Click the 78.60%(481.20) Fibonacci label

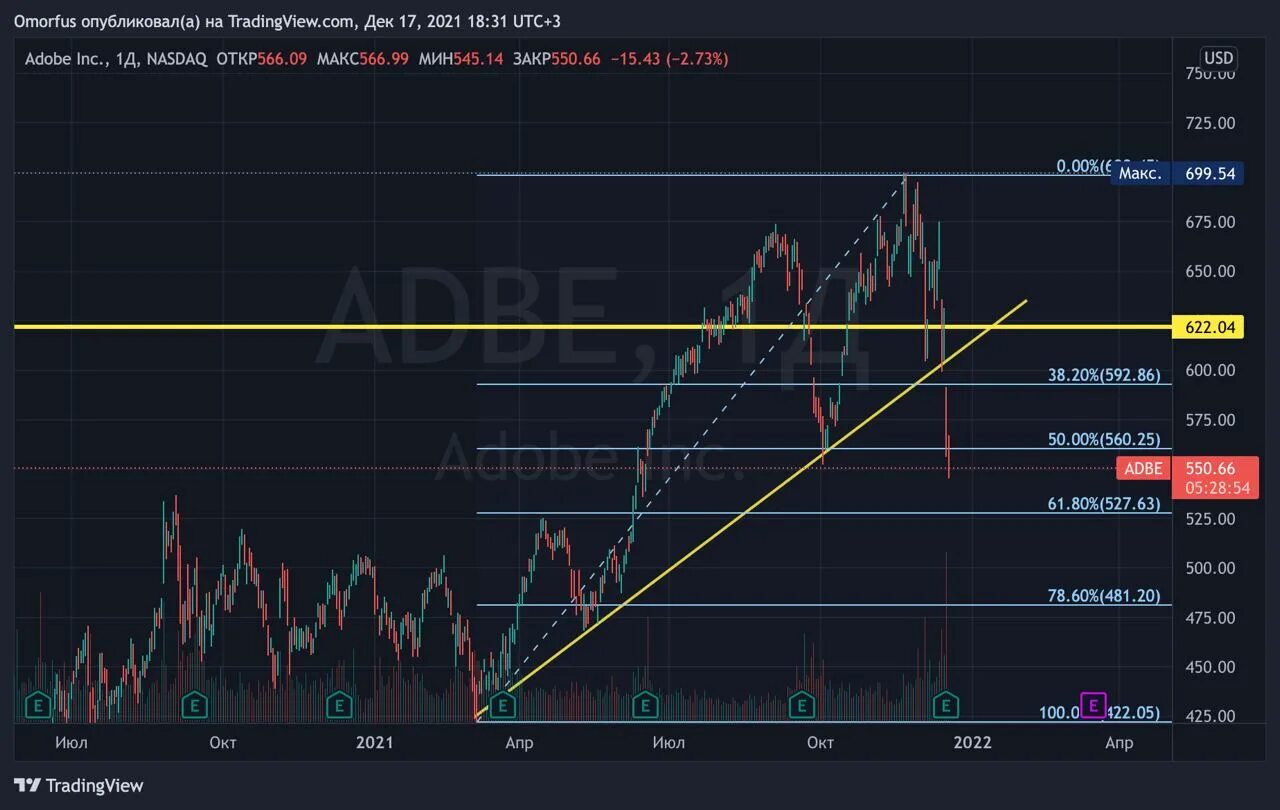click(1104, 596)
